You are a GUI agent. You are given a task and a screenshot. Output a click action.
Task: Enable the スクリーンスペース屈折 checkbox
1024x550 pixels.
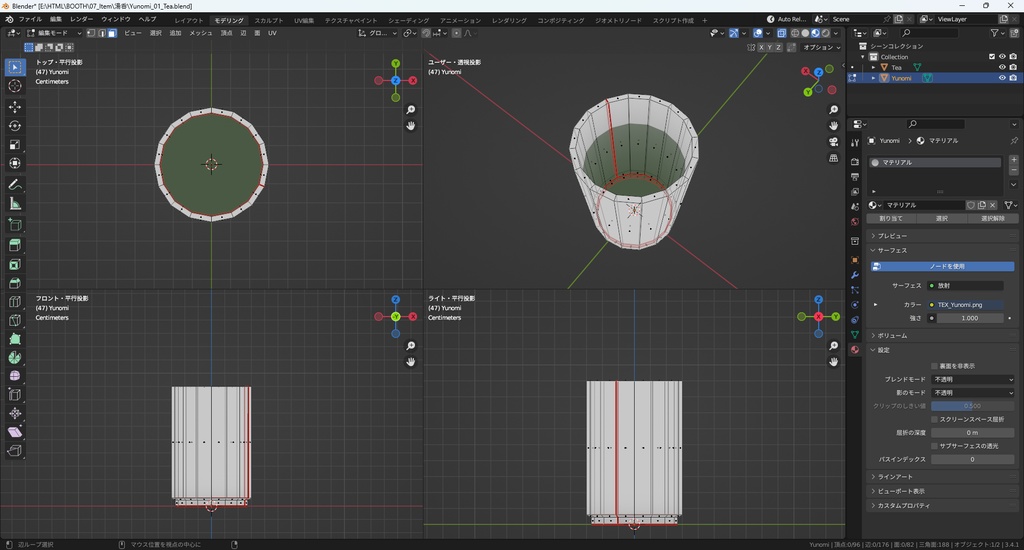tap(935, 419)
